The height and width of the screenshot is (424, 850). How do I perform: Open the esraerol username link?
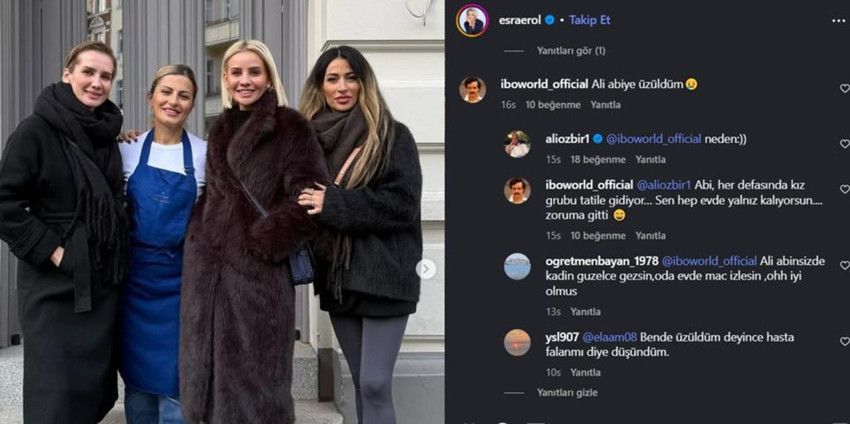click(521, 20)
